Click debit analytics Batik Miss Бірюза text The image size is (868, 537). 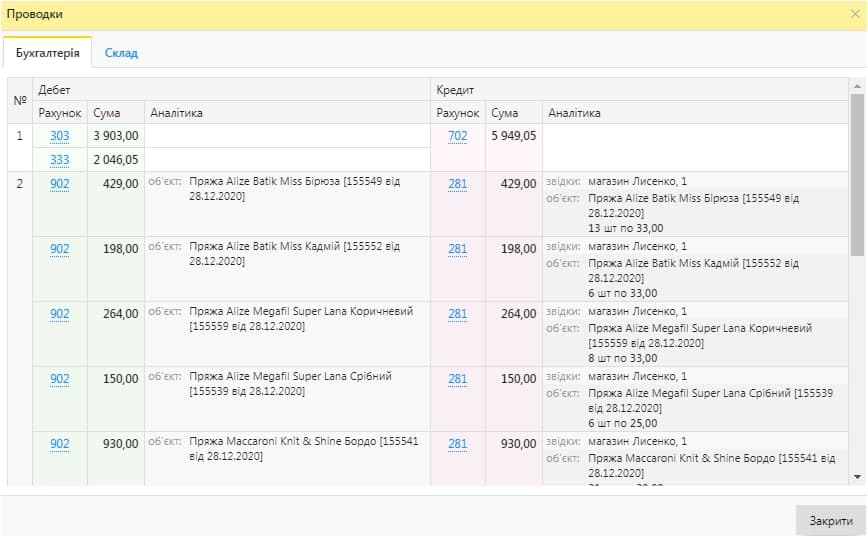click(x=294, y=189)
